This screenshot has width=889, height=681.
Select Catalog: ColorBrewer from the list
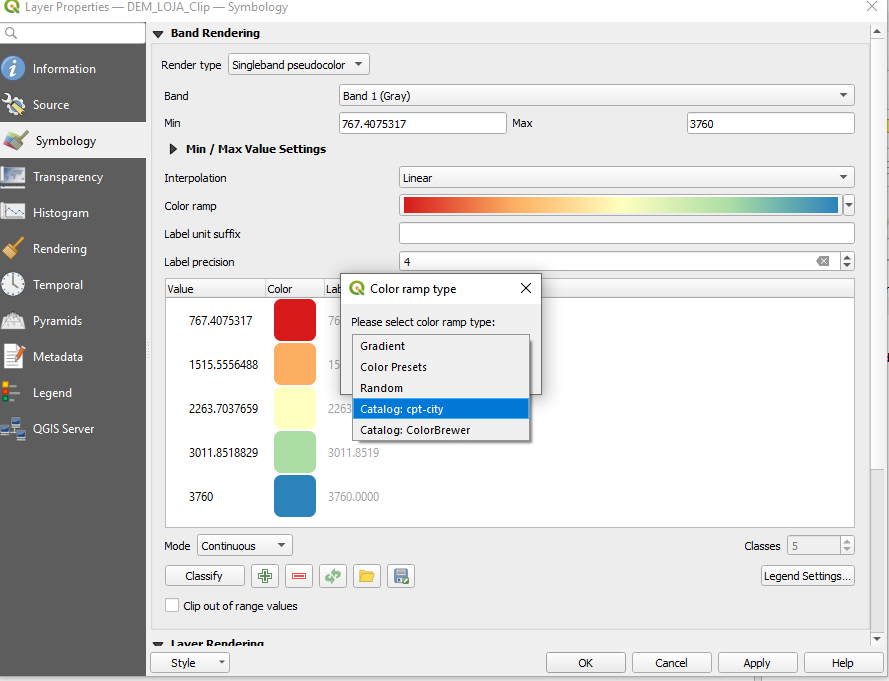click(415, 430)
